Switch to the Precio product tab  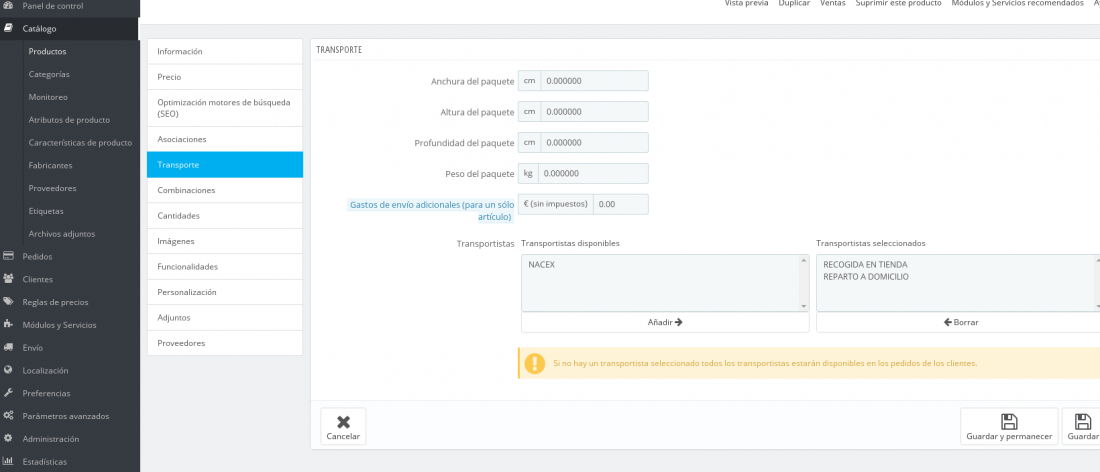point(224,77)
